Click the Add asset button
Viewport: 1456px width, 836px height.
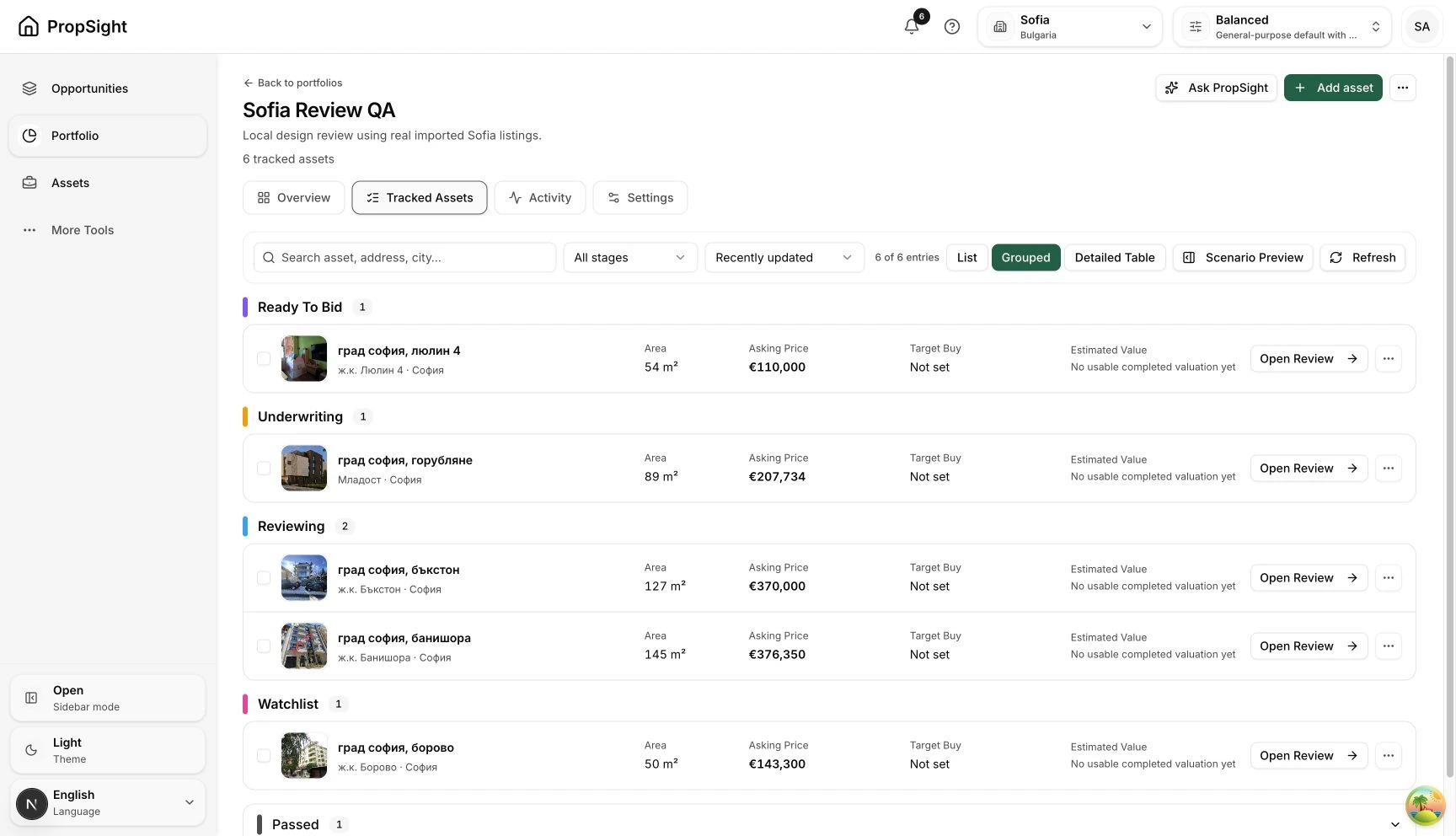pyautogui.click(x=1333, y=88)
